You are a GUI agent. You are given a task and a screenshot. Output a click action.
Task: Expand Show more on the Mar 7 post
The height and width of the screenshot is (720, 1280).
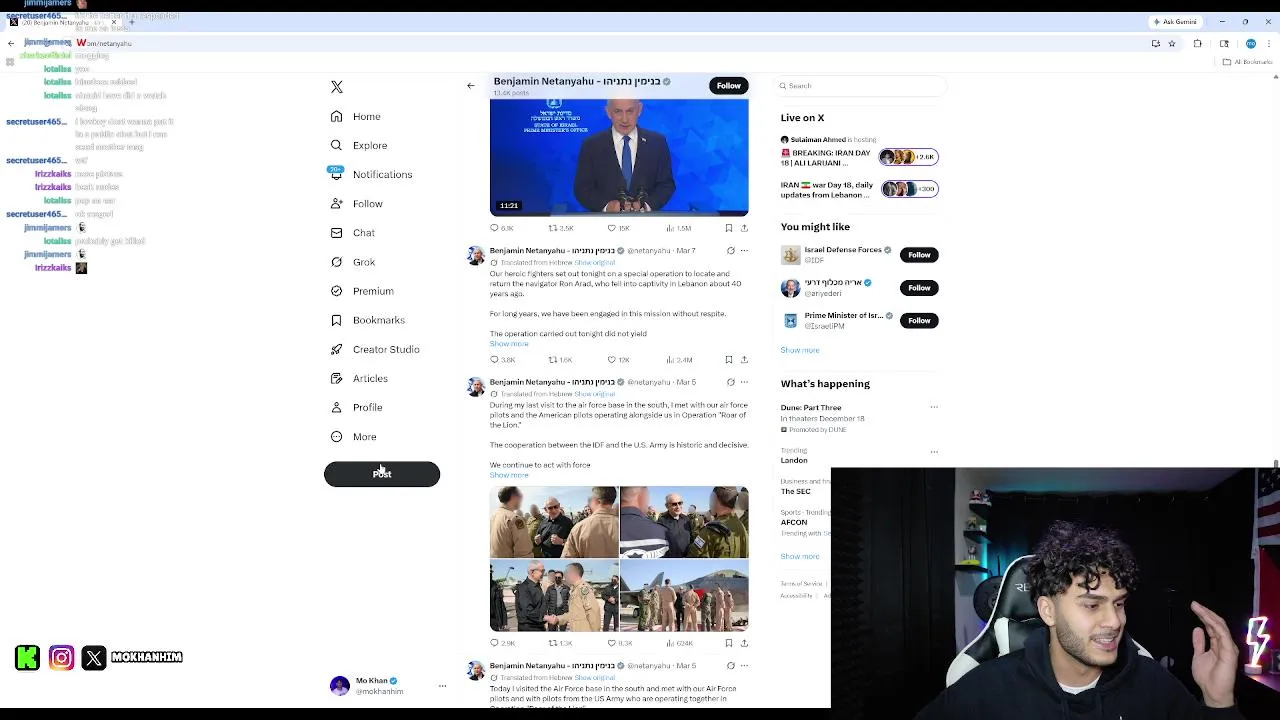[x=509, y=344]
